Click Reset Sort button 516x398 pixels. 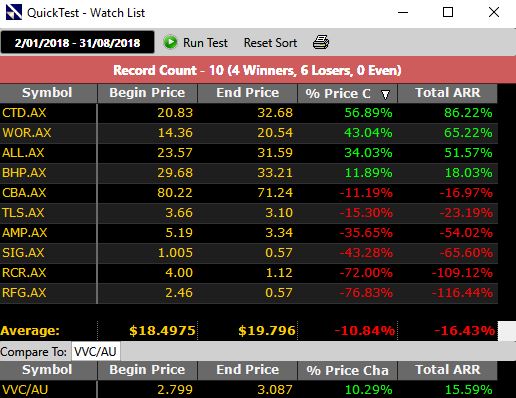coord(270,43)
